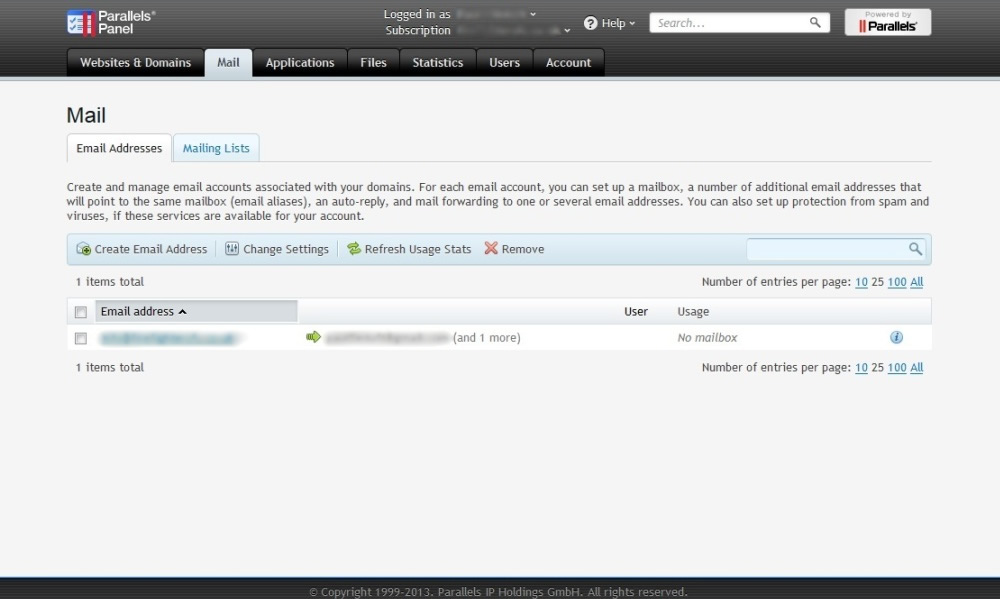1000x599 pixels.
Task: Go to the Account tab
Action: coord(568,63)
